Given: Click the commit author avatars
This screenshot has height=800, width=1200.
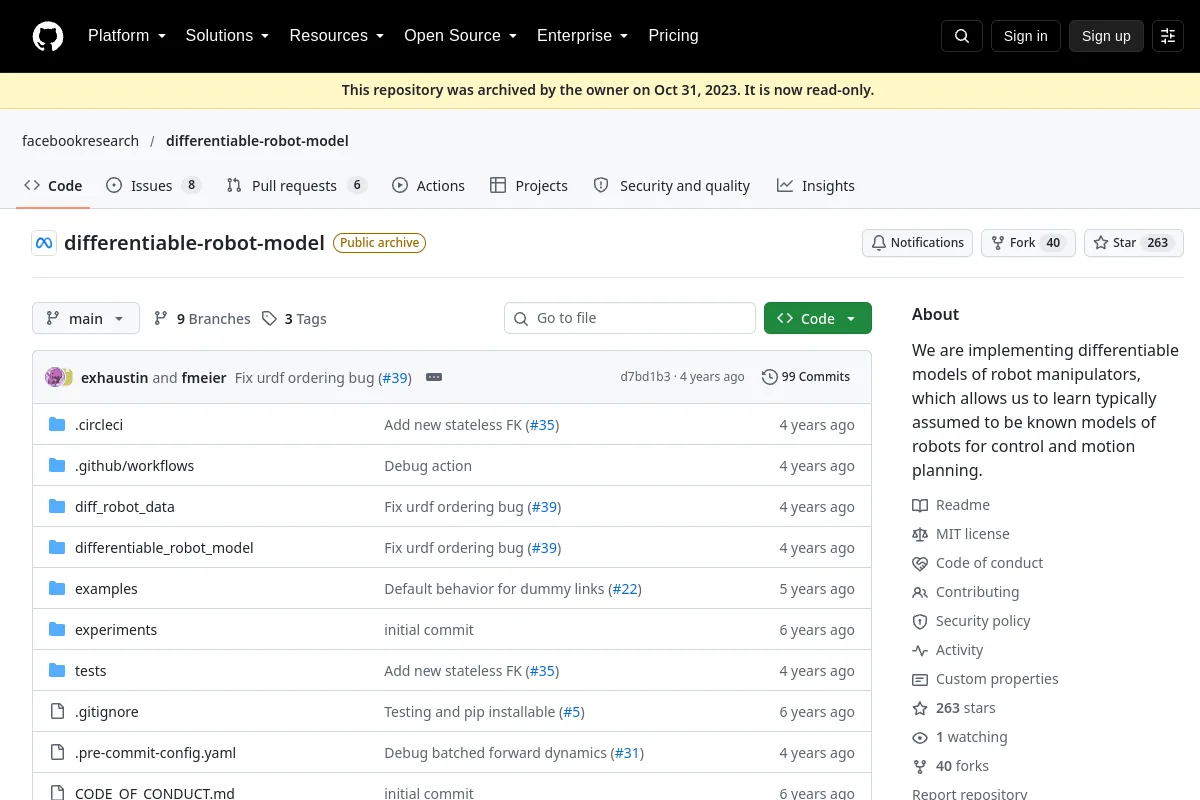Looking at the screenshot, I should (x=59, y=377).
